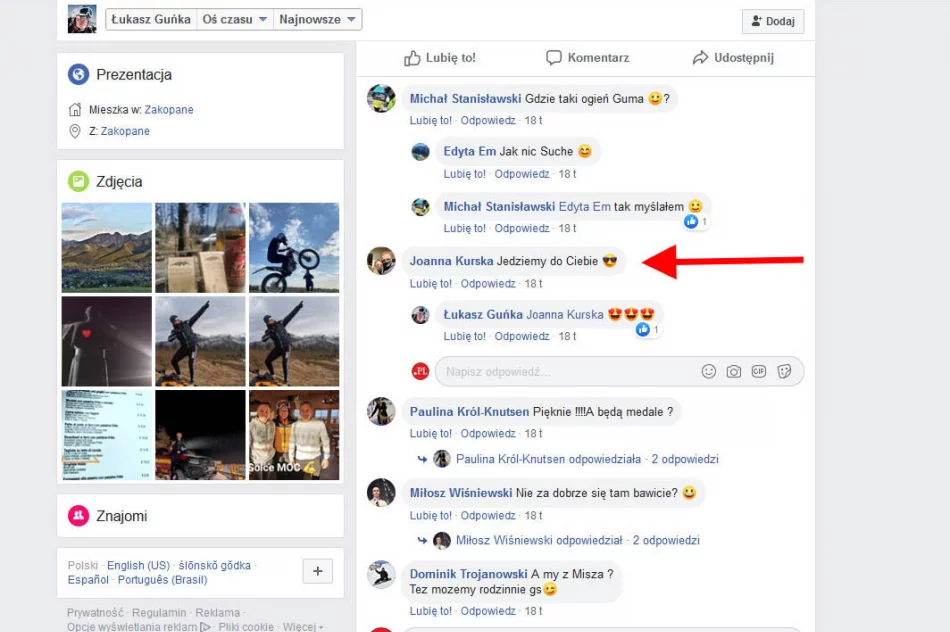950x632 pixels.
Task: Click the like reaction on Łukasz Guńka's reply
Action: tap(643, 329)
